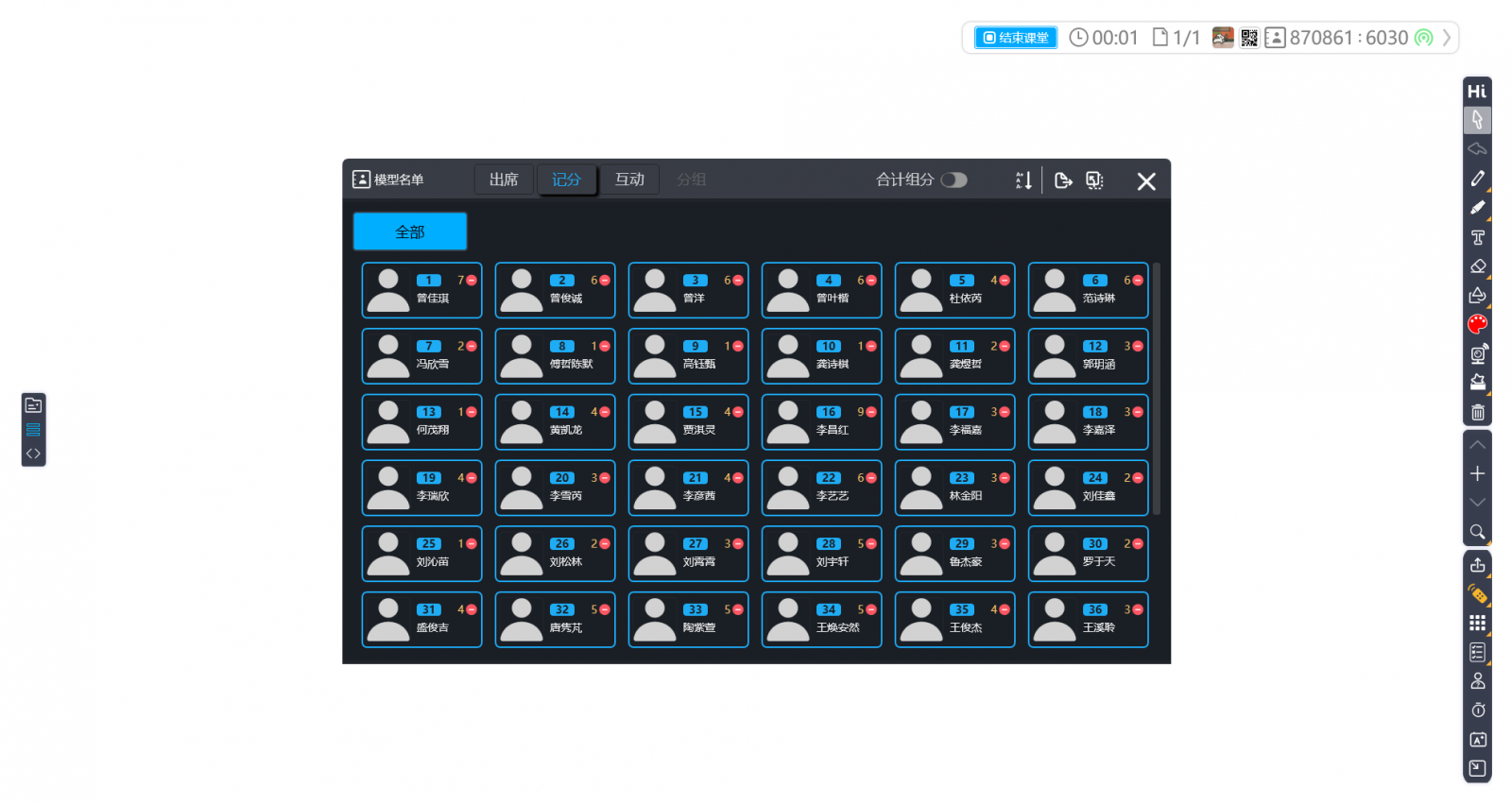
Task: Click the 全部 group filter button
Action: 410,231
